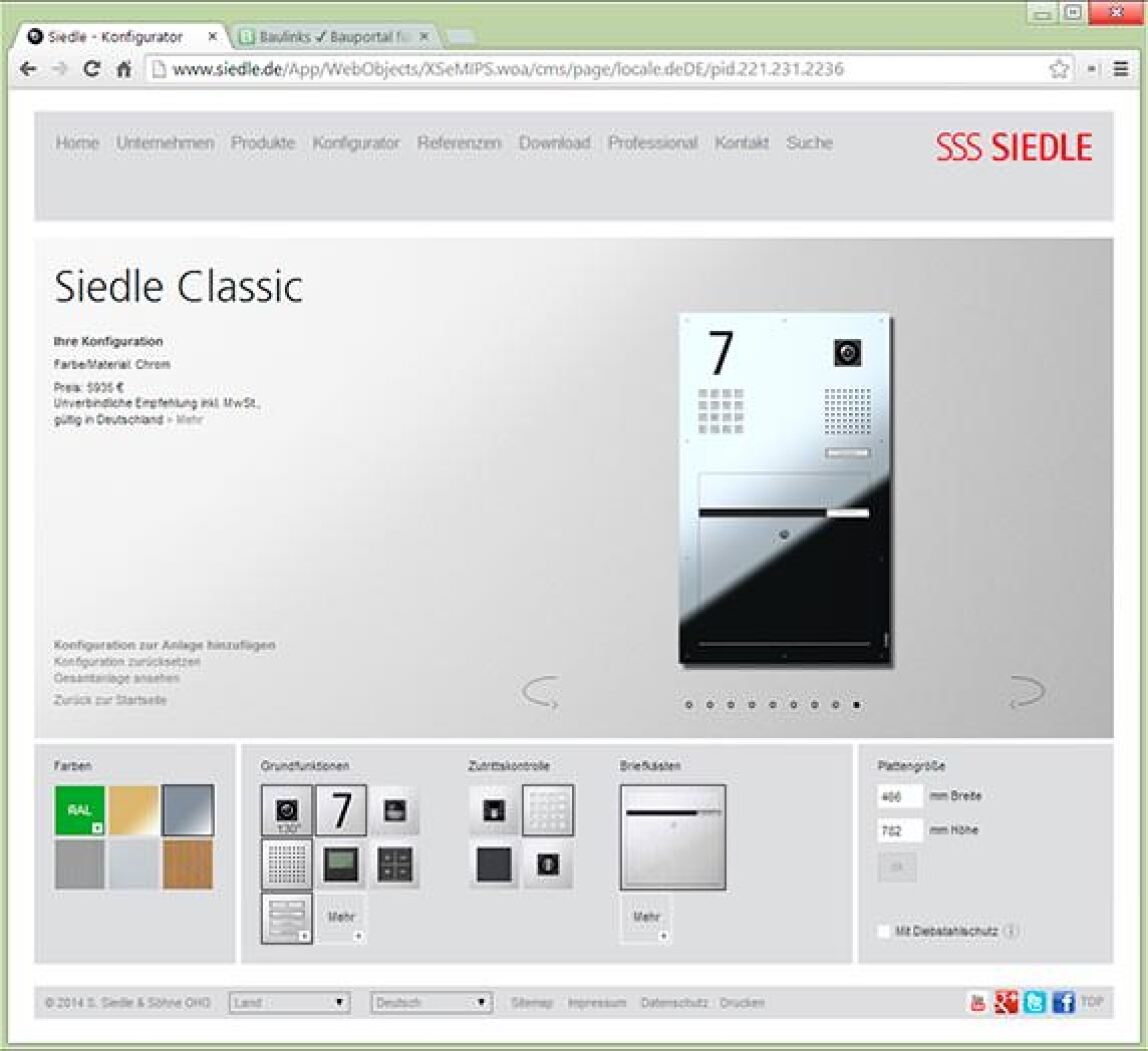The width and height of the screenshot is (1148, 1051).
Task: Rotate view with right curved arrow
Action: (1026, 692)
